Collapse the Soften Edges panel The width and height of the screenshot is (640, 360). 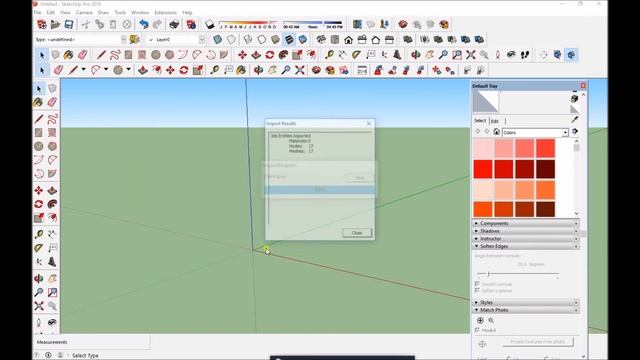point(525,246)
